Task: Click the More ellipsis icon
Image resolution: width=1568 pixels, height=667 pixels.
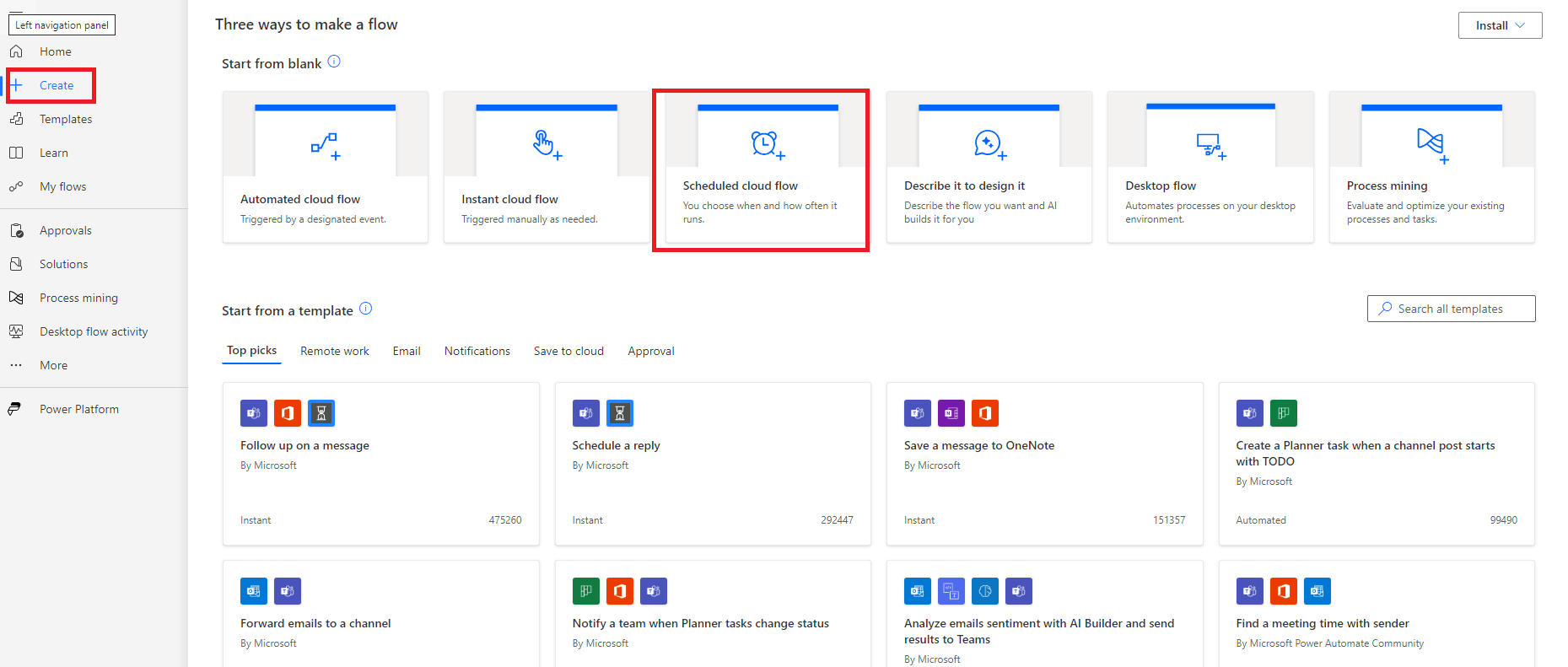Action: [16, 365]
